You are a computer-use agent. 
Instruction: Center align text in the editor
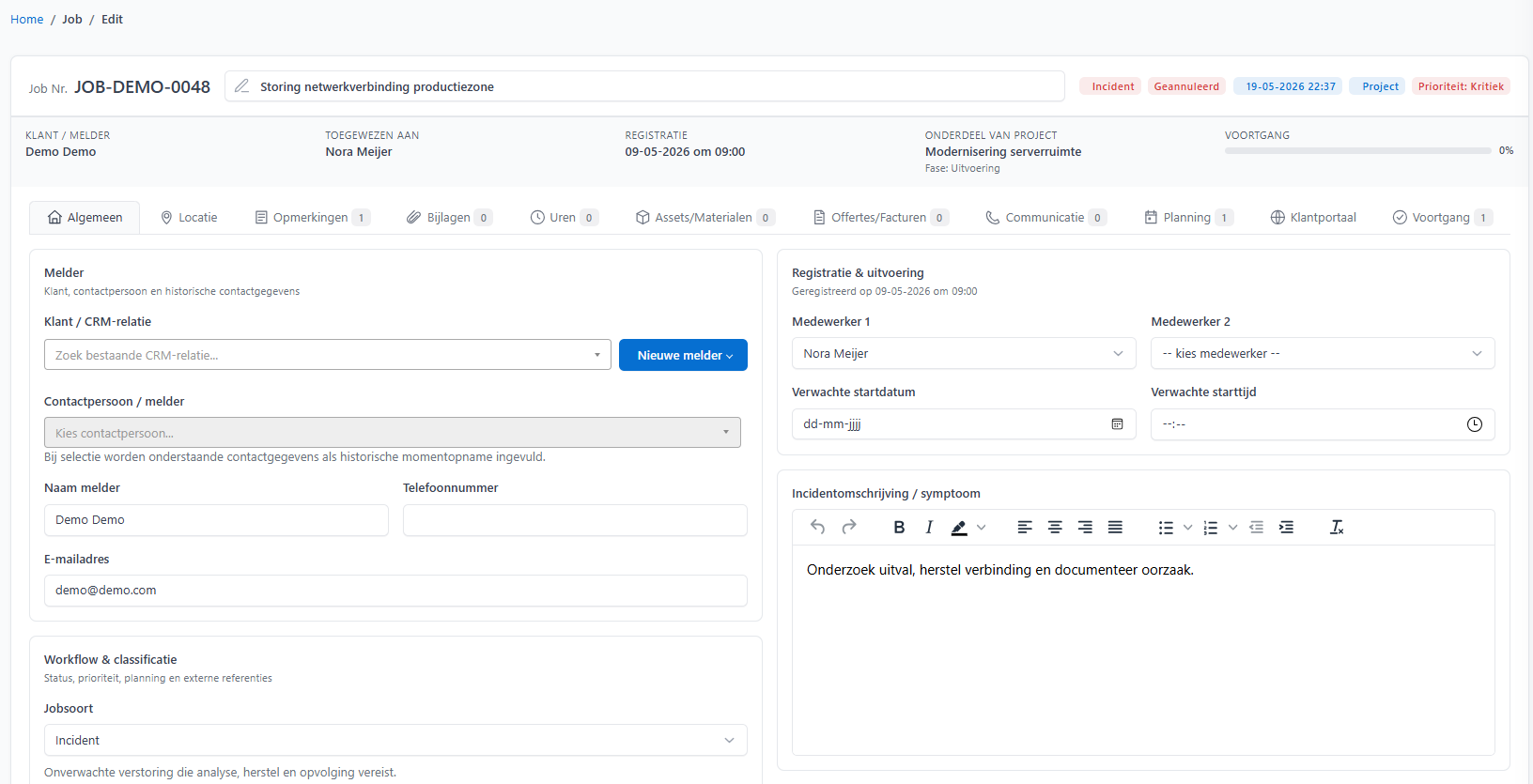point(1055,528)
